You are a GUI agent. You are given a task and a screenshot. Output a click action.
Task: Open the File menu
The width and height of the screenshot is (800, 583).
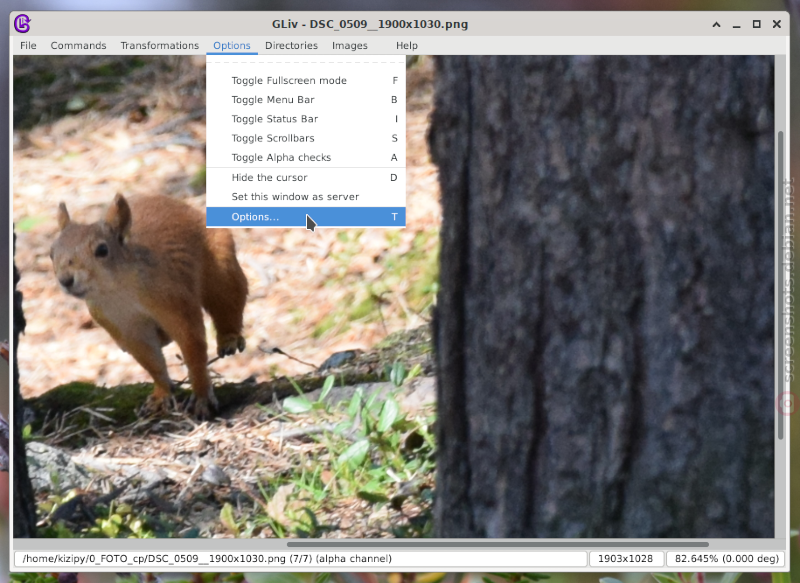pos(28,45)
